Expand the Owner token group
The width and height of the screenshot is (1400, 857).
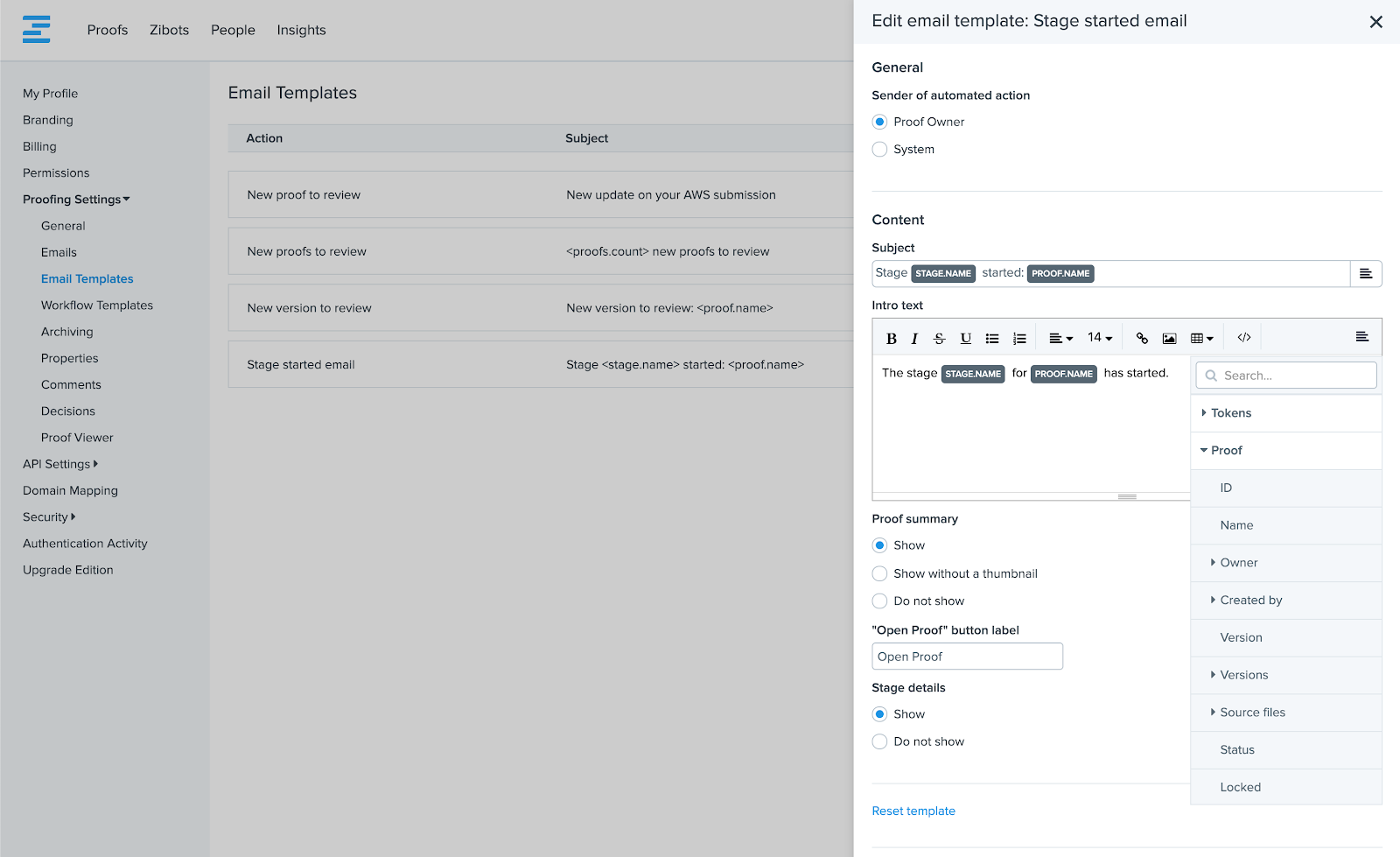pos(1238,563)
